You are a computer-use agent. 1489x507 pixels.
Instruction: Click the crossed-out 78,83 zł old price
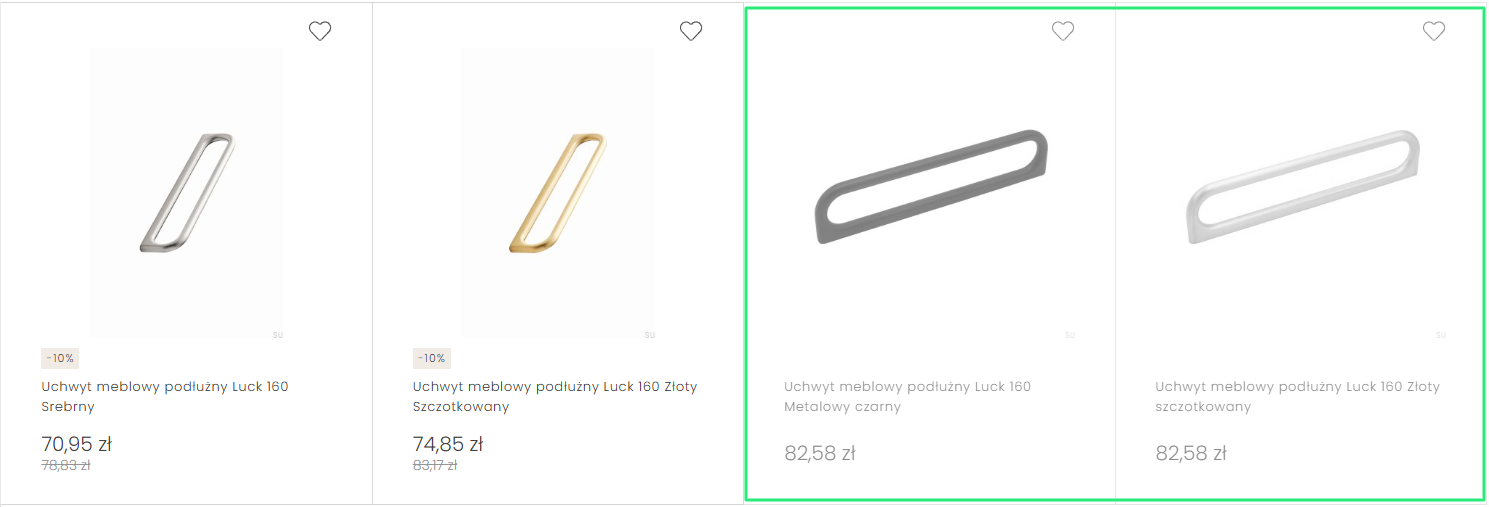[66, 465]
